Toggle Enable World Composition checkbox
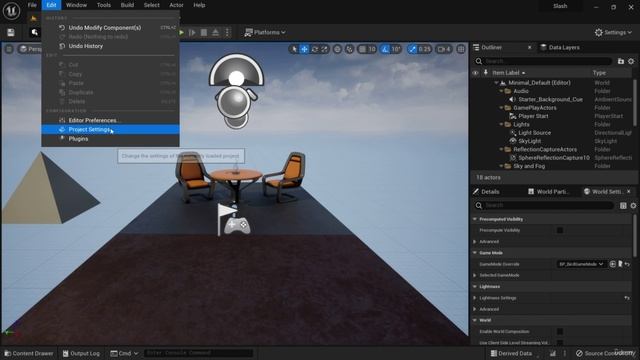 pyautogui.click(x=560, y=331)
